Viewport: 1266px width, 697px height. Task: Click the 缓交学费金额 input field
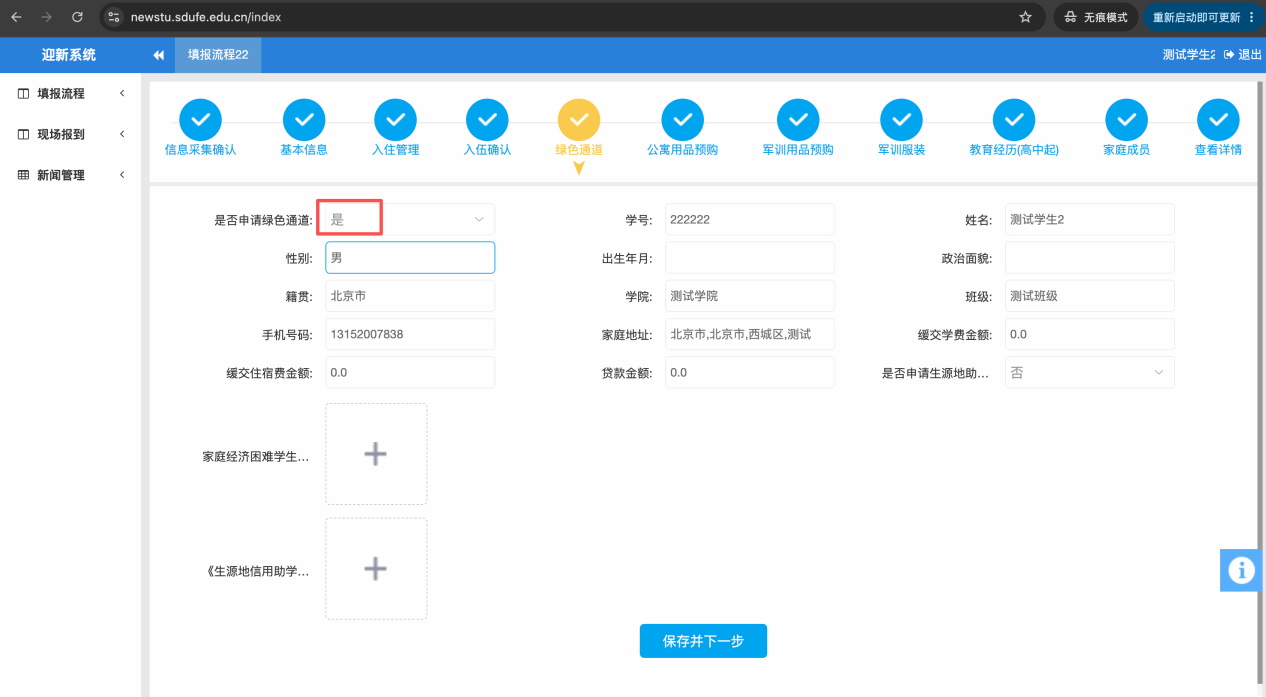[x=1089, y=334]
